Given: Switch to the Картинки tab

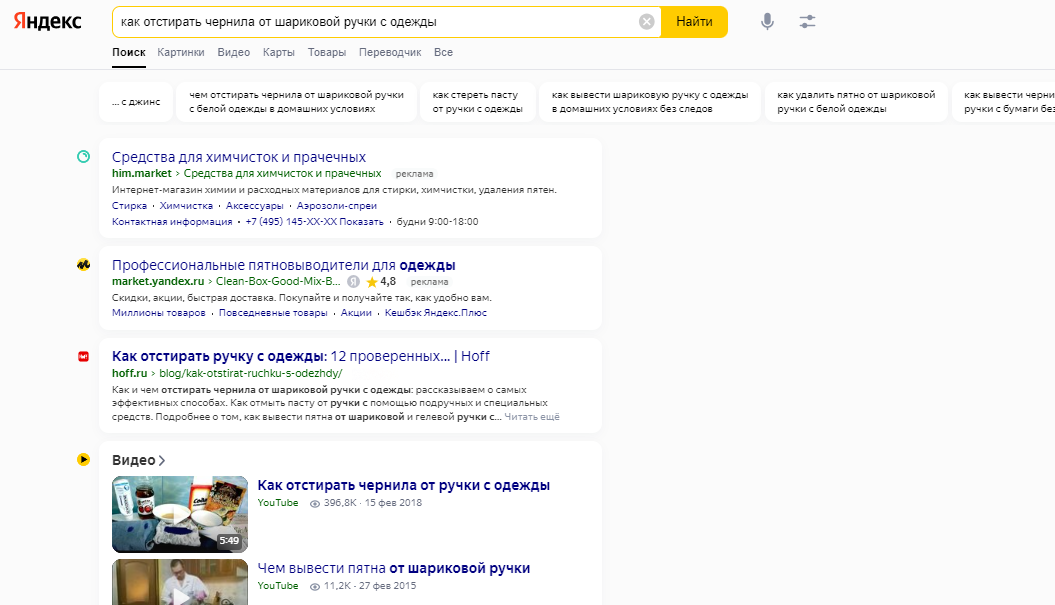Looking at the screenshot, I should [181, 52].
